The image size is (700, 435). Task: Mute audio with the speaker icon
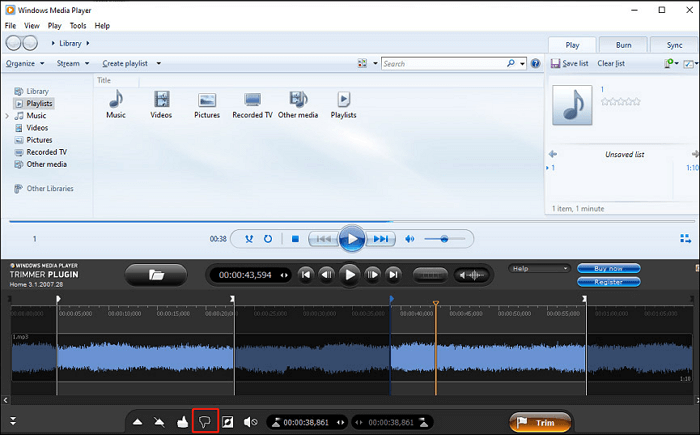click(x=250, y=422)
